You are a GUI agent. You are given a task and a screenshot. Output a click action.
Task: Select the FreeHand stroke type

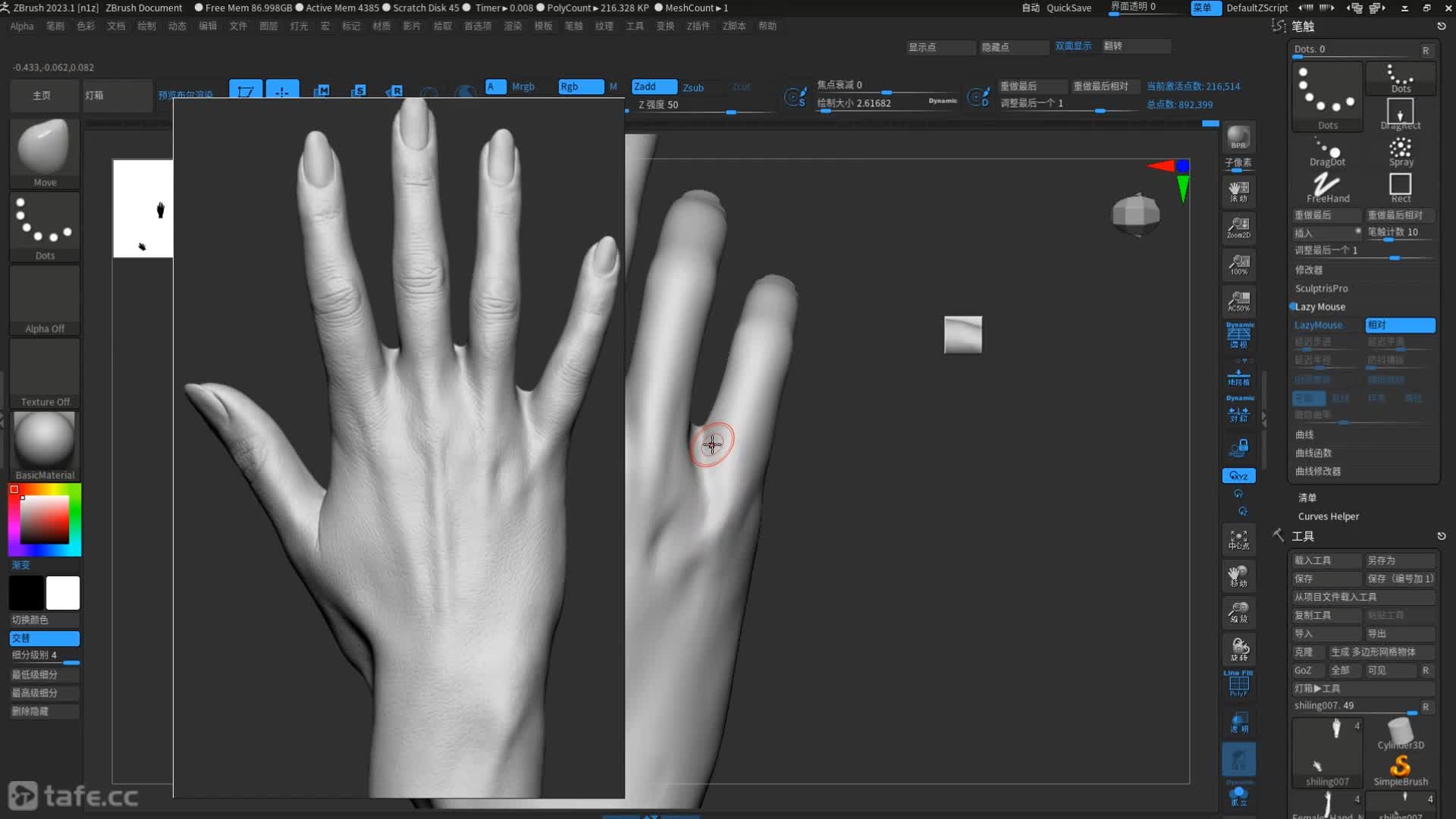(1327, 188)
